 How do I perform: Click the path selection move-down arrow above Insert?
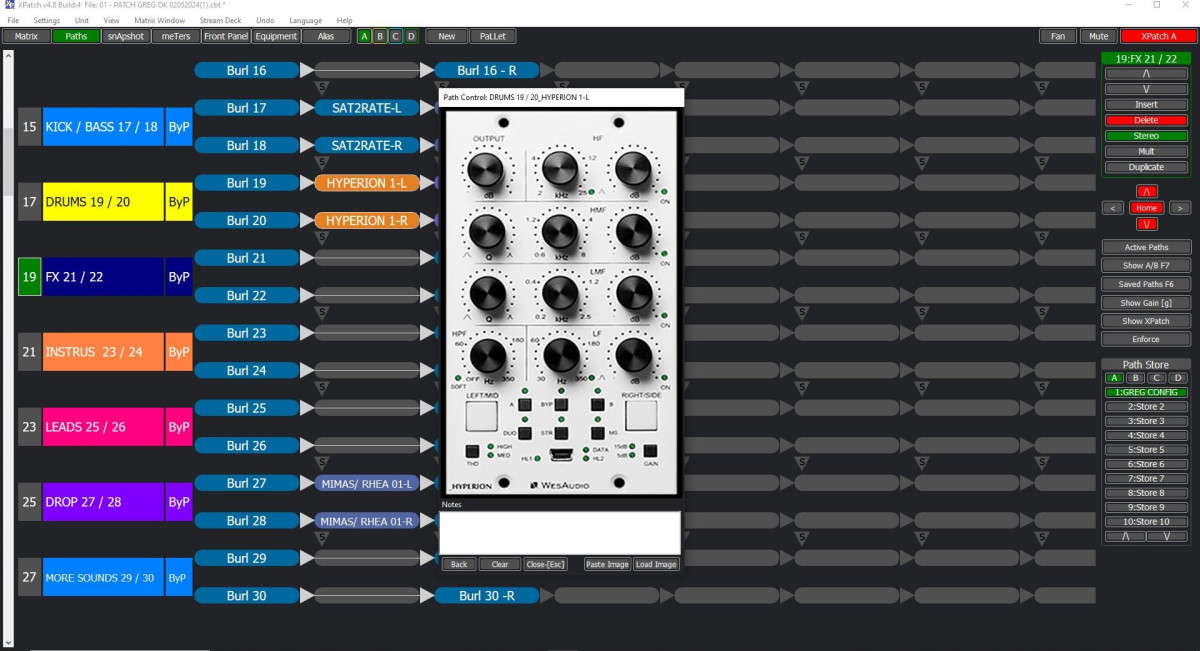pyautogui.click(x=1146, y=89)
